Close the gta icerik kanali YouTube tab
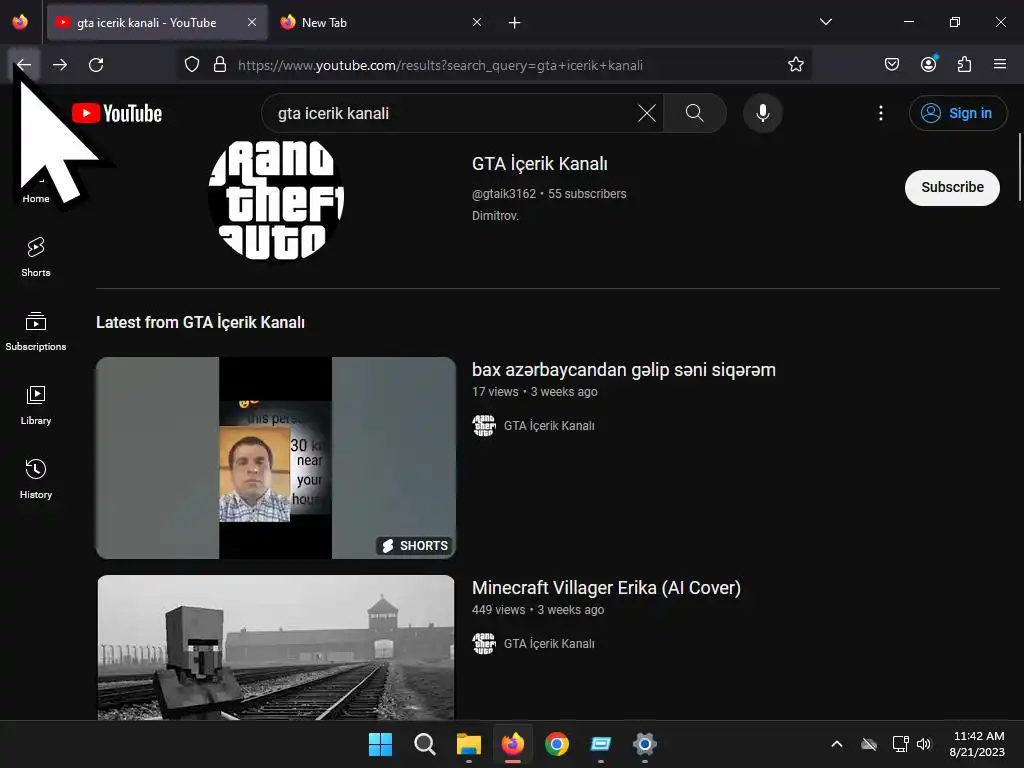 251,22
